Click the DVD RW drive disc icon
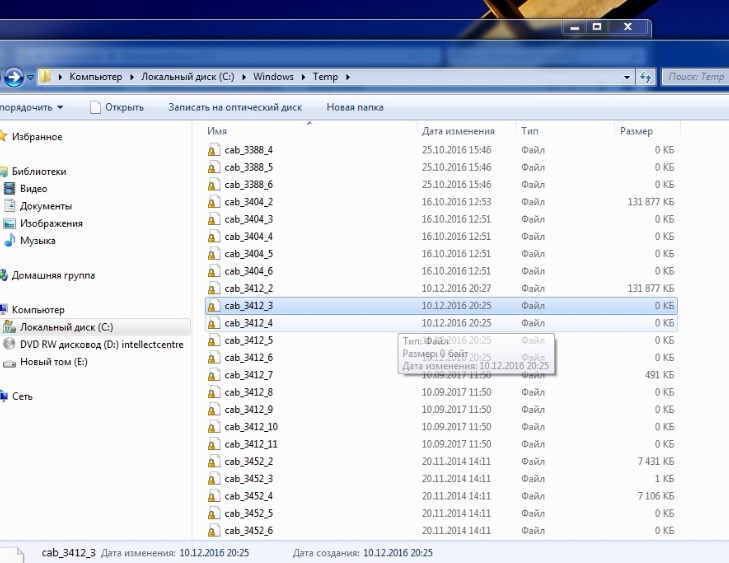This screenshot has width=729, height=563. (x=9, y=344)
